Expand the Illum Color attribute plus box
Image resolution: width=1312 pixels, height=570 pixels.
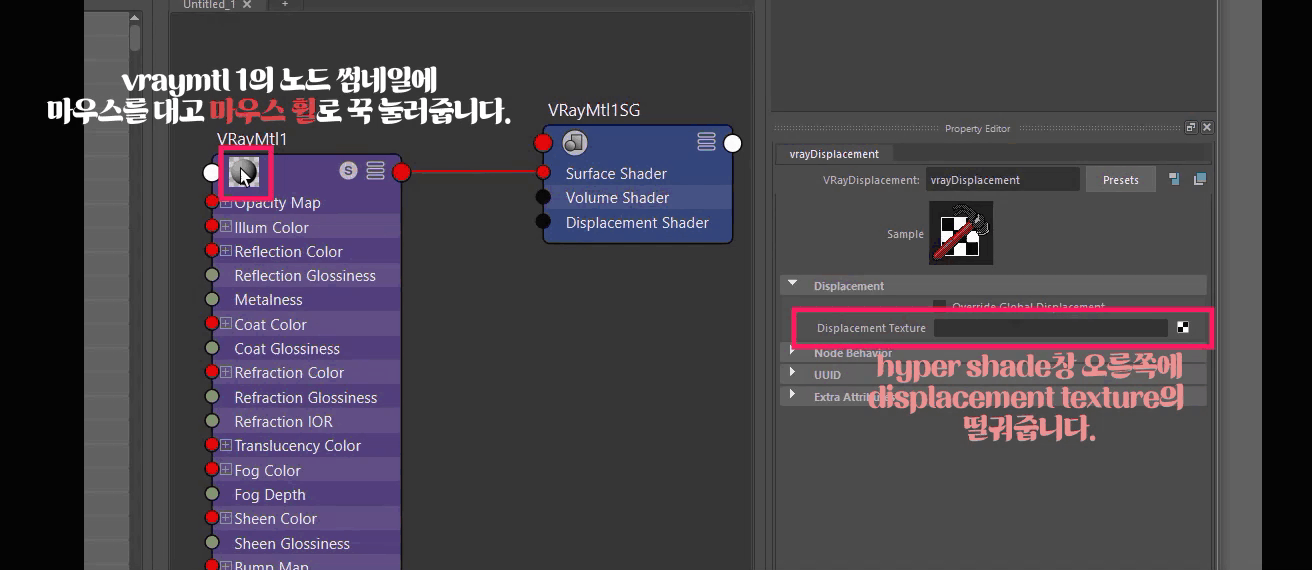click(226, 227)
